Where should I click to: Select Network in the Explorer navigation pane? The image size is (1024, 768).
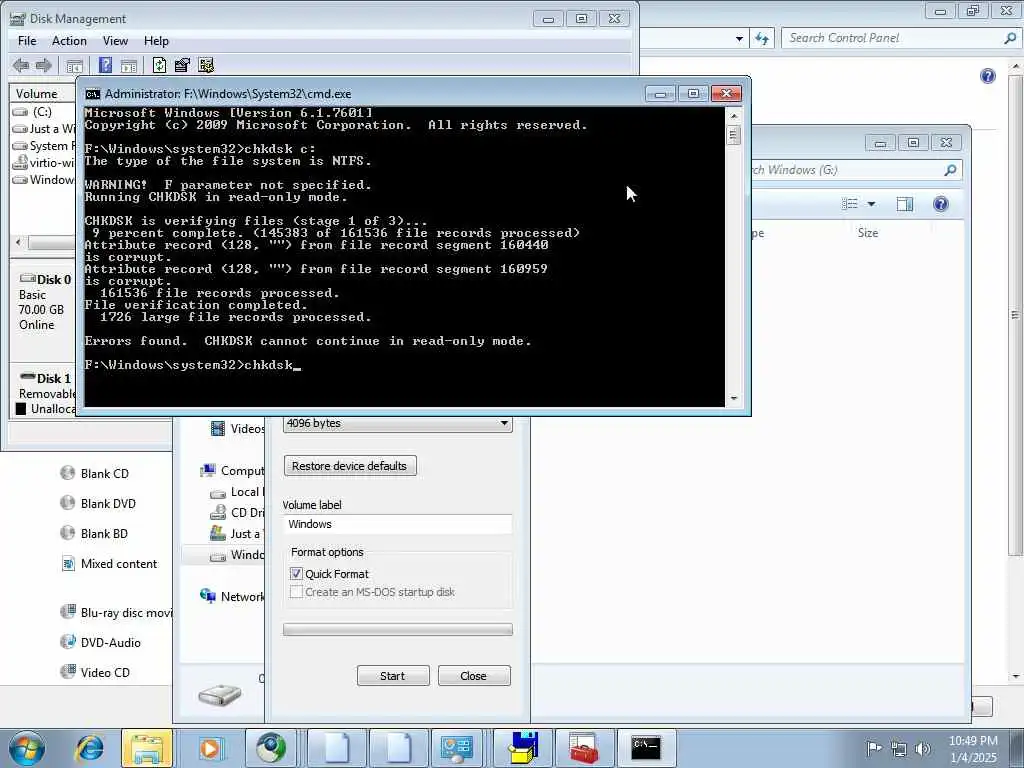pyautogui.click(x=232, y=596)
